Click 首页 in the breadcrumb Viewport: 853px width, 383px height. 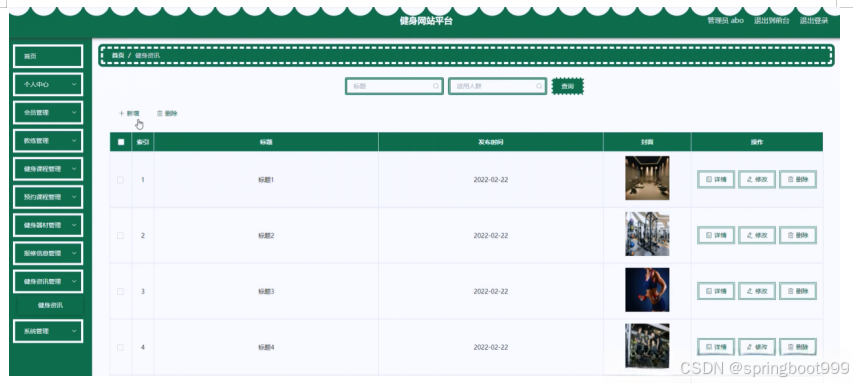[118, 55]
